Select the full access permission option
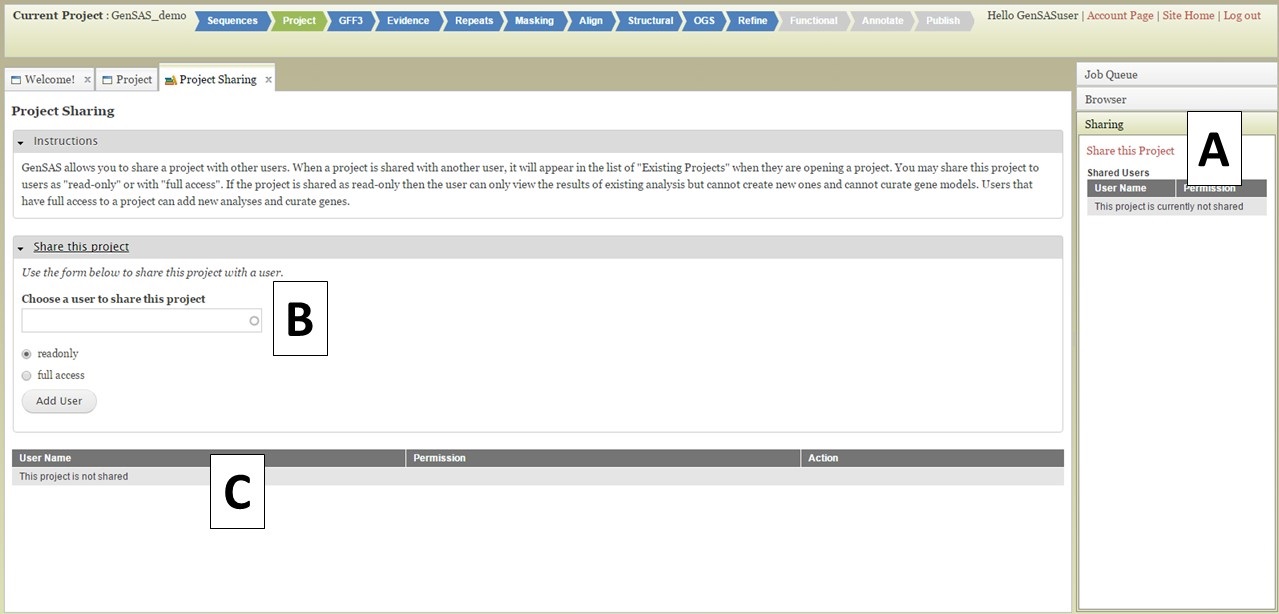This screenshot has height=614, width=1279. [26, 376]
